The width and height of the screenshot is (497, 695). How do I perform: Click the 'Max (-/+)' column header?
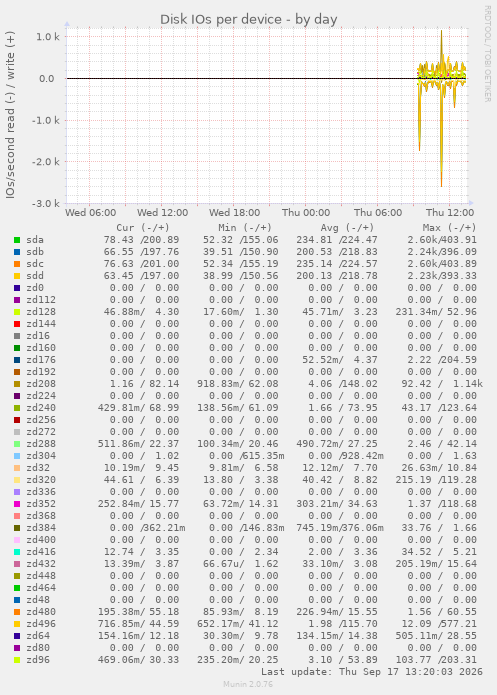point(449,228)
